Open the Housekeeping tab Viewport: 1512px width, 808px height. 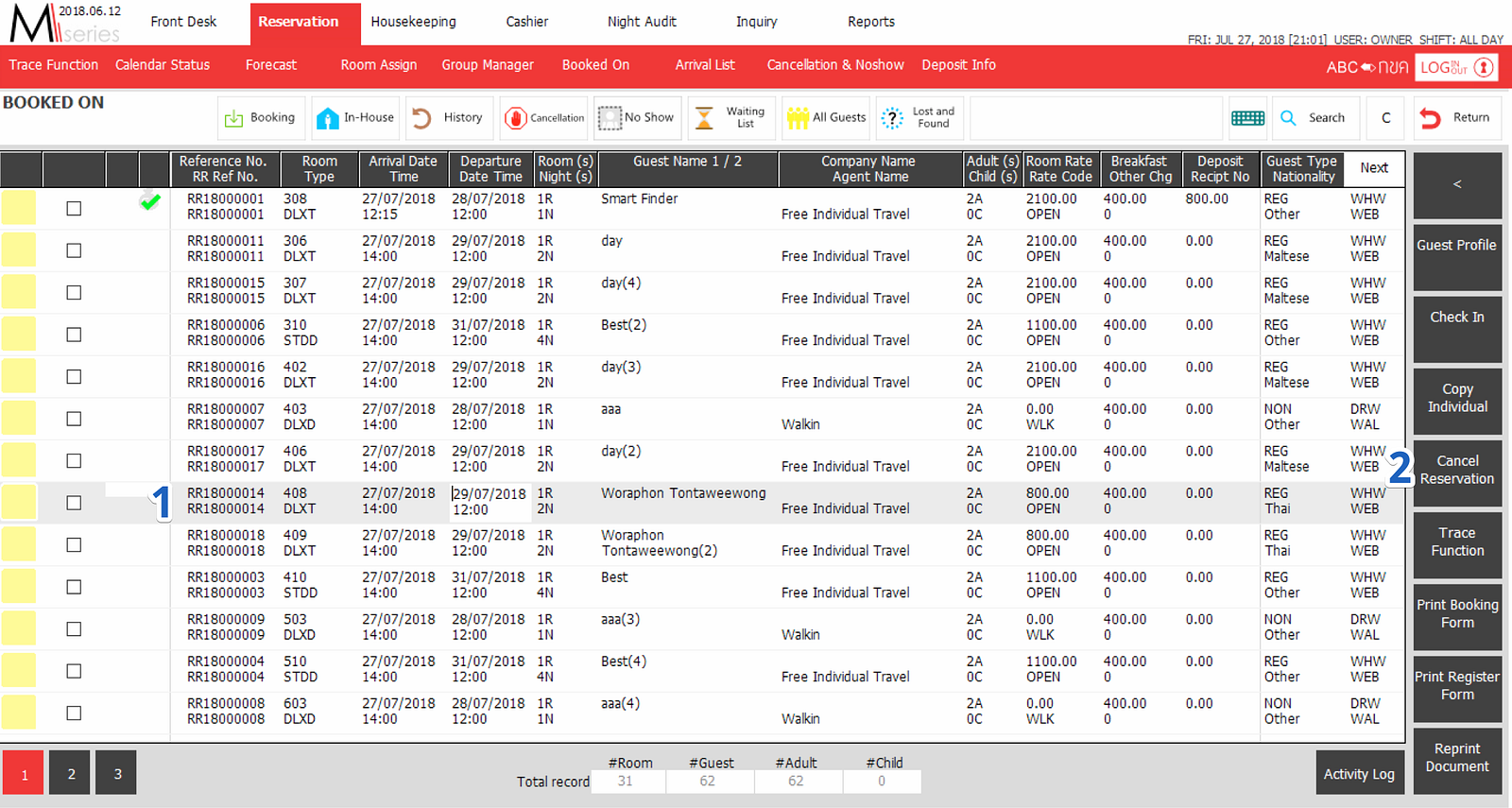(x=413, y=22)
